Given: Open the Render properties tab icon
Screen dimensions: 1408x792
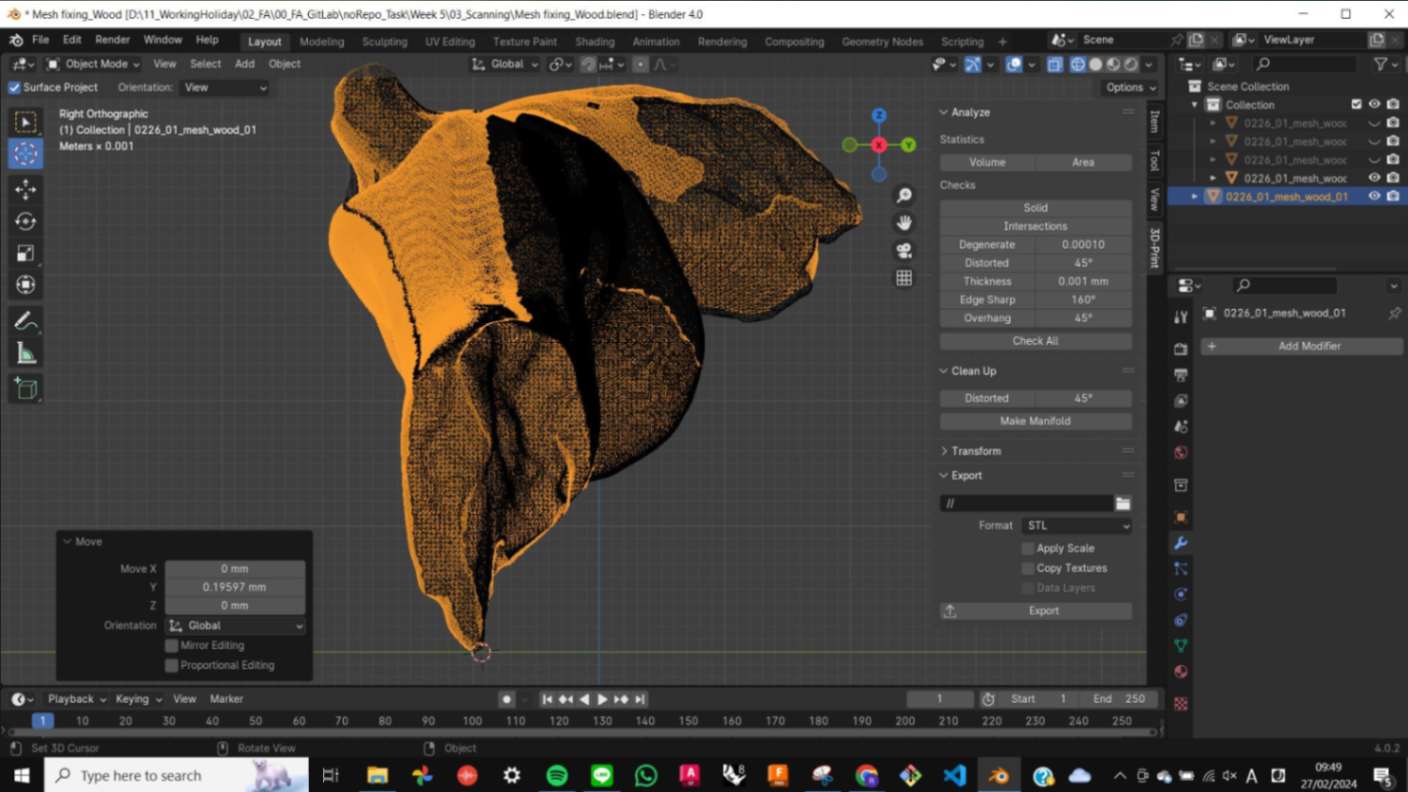Looking at the screenshot, I should click(1181, 348).
